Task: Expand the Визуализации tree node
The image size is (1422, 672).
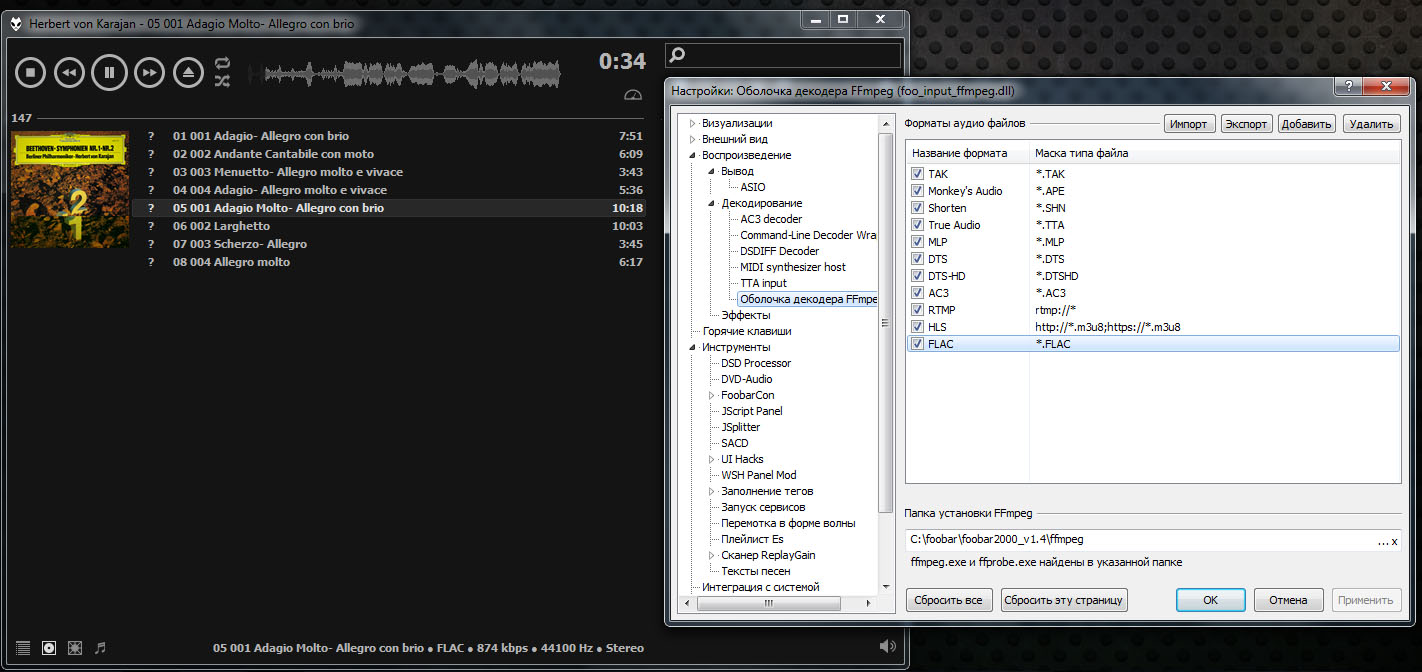Action: coord(692,124)
